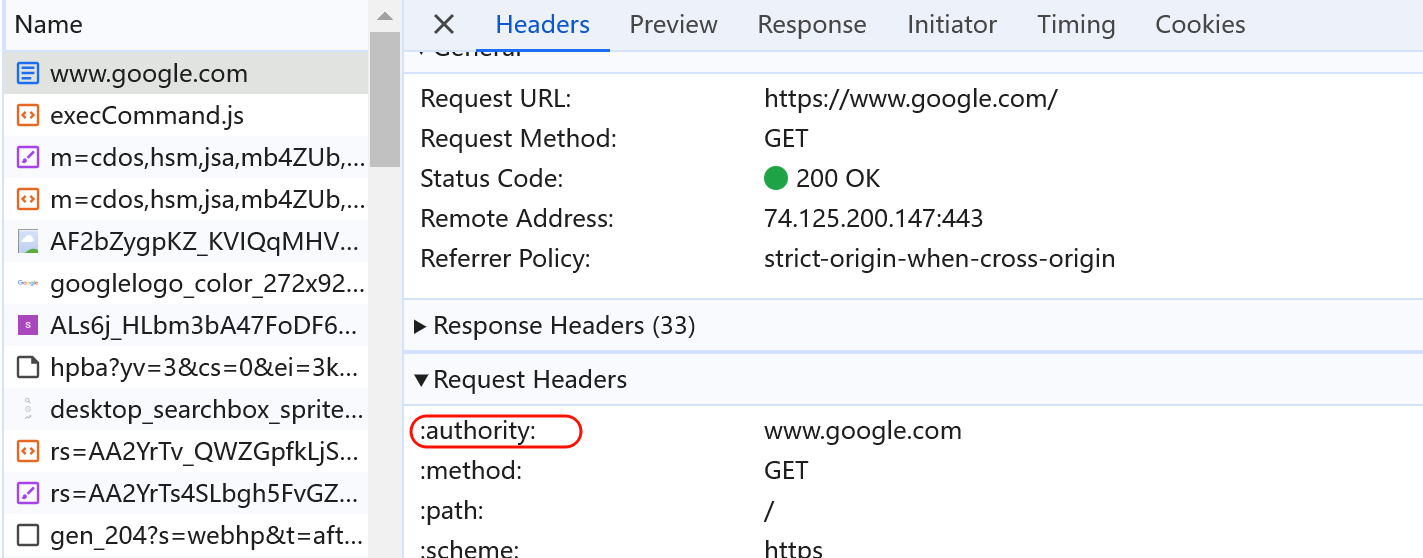
Task: Open the Cookies tab
Action: (1200, 25)
